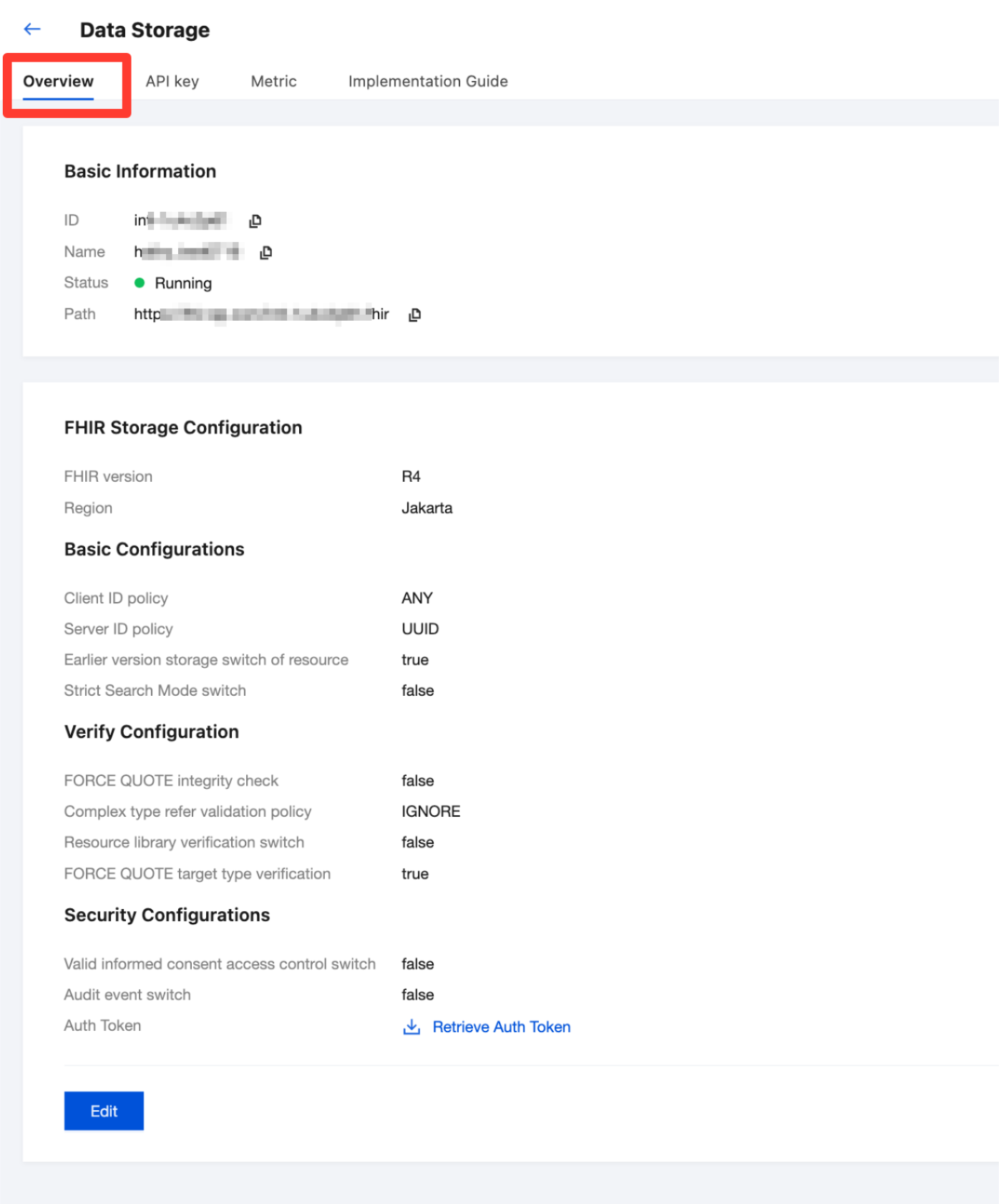Copy the Path URL
Screen dimensions: 999x1204
click(414, 315)
